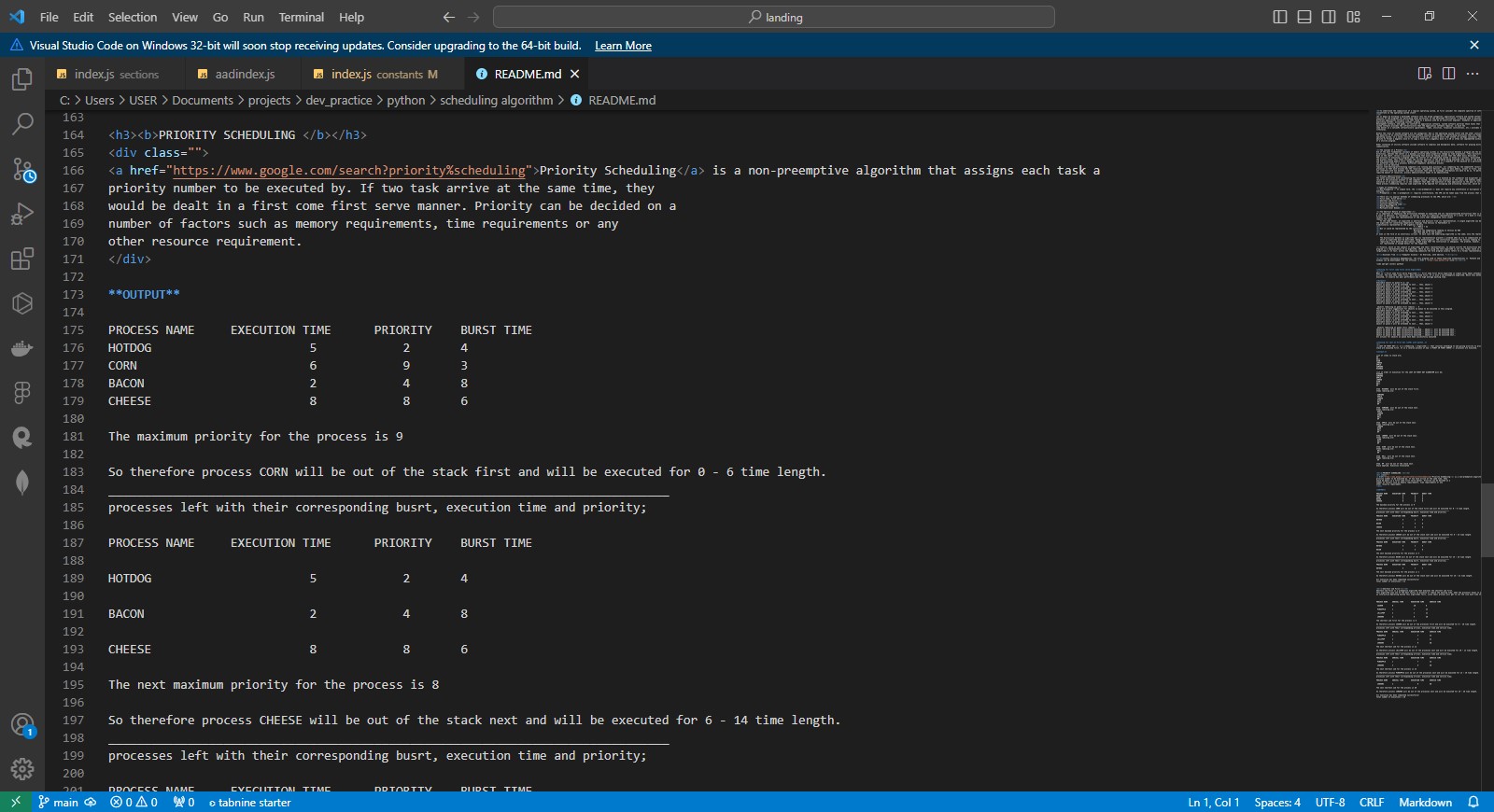The width and height of the screenshot is (1494, 812).
Task: Click projects breadcrumb segment
Action: pyautogui.click(x=269, y=100)
